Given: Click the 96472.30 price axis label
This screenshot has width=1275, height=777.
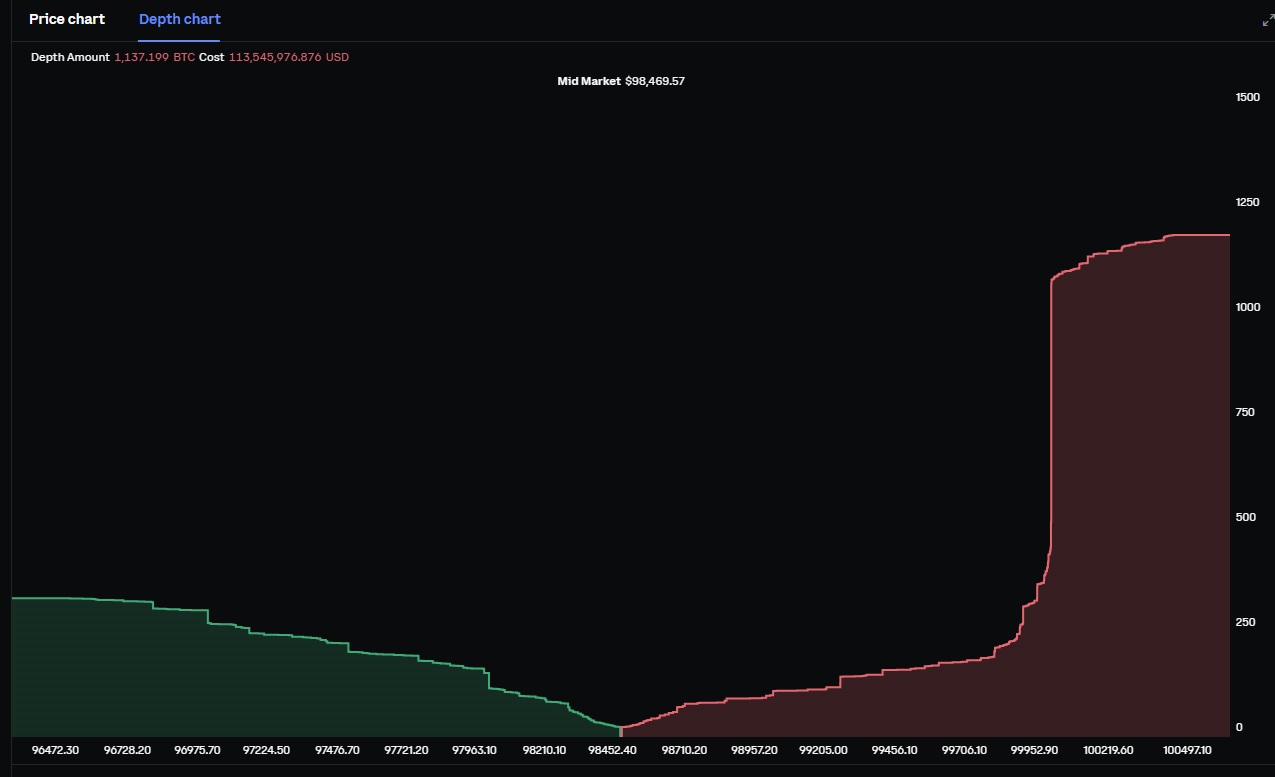Looking at the screenshot, I should click(56, 749).
